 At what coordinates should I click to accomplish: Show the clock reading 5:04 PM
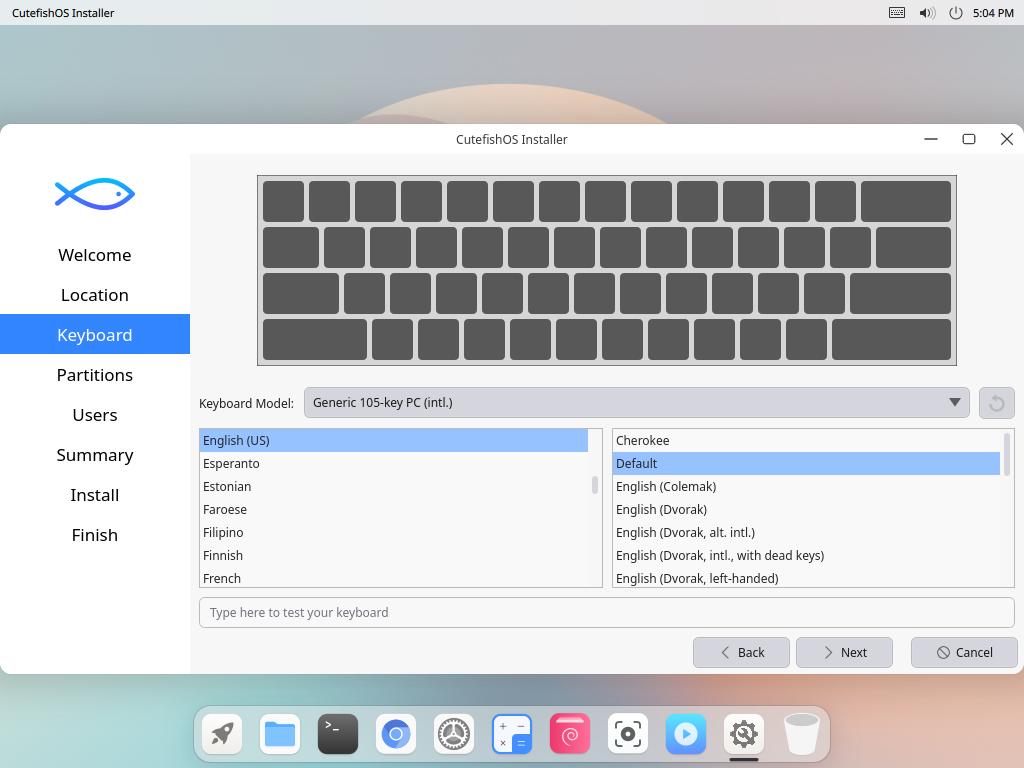click(x=993, y=13)
